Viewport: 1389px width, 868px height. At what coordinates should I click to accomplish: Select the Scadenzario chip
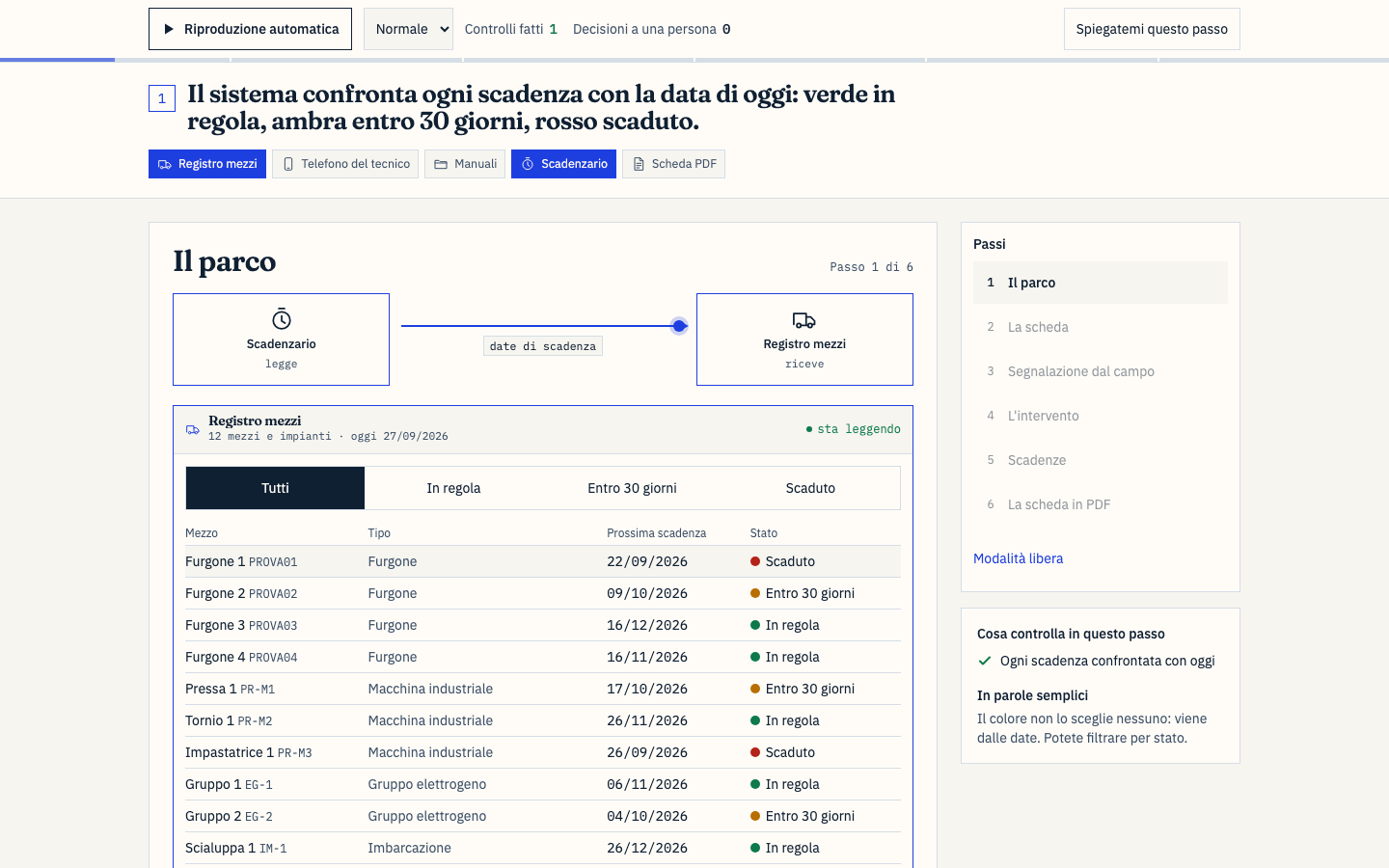point(563,164)
